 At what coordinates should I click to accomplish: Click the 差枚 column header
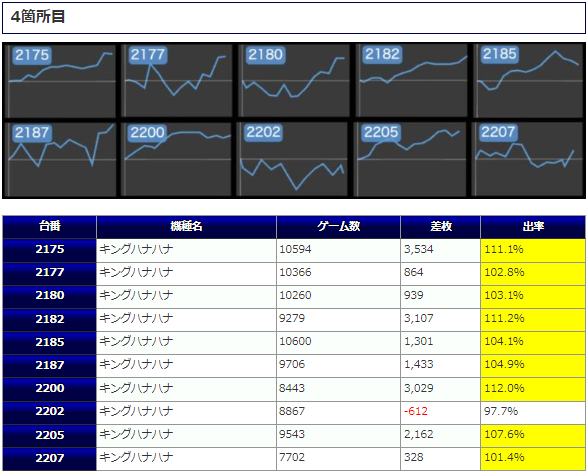(x=441, y=227)
